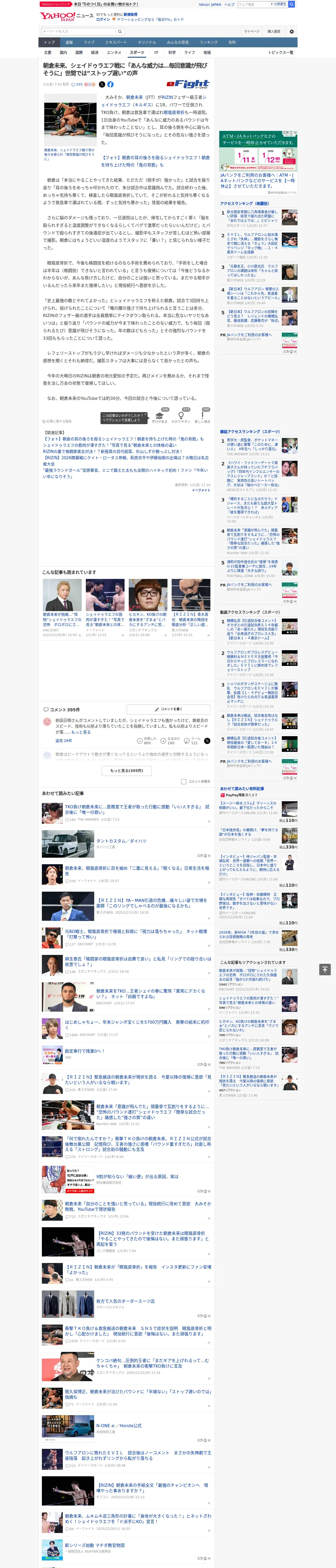Click the ATM・JAネットバンク advertisement banner
Screen dimensions: 336x1568
click(x=258, y=152)
